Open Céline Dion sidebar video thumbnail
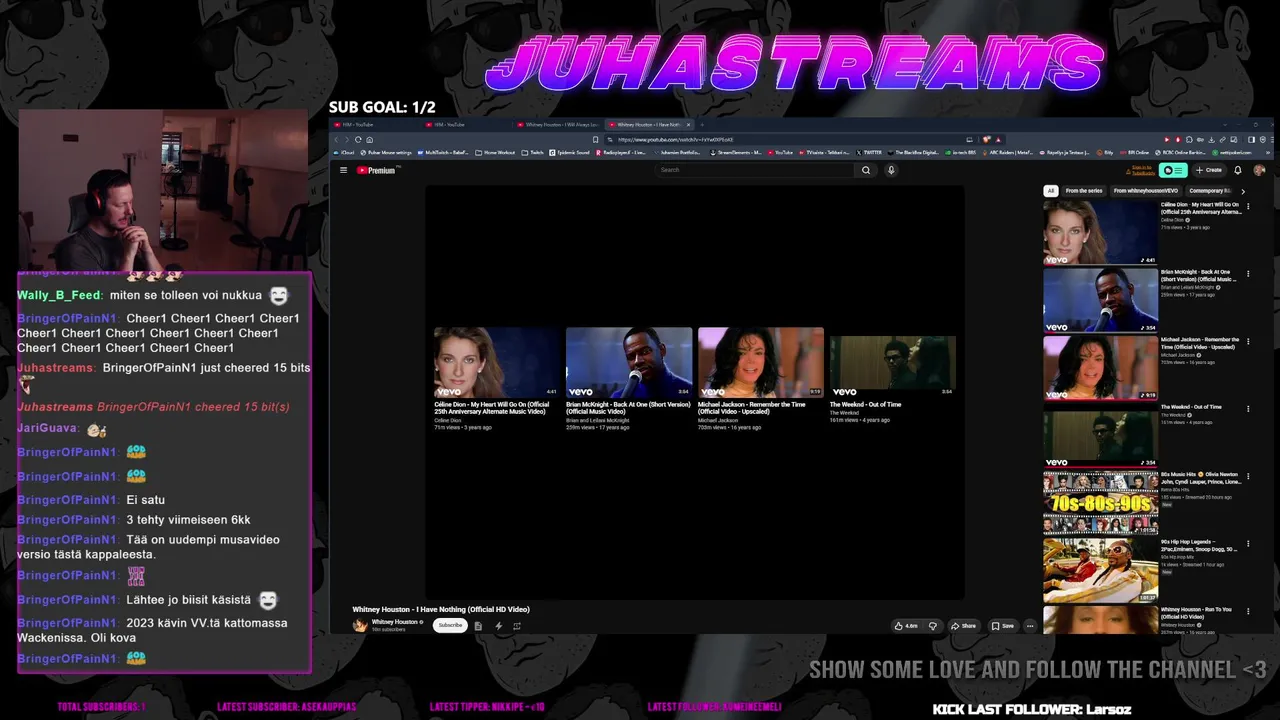Screen dimensions: 1280x720 tap(1100, 232)
